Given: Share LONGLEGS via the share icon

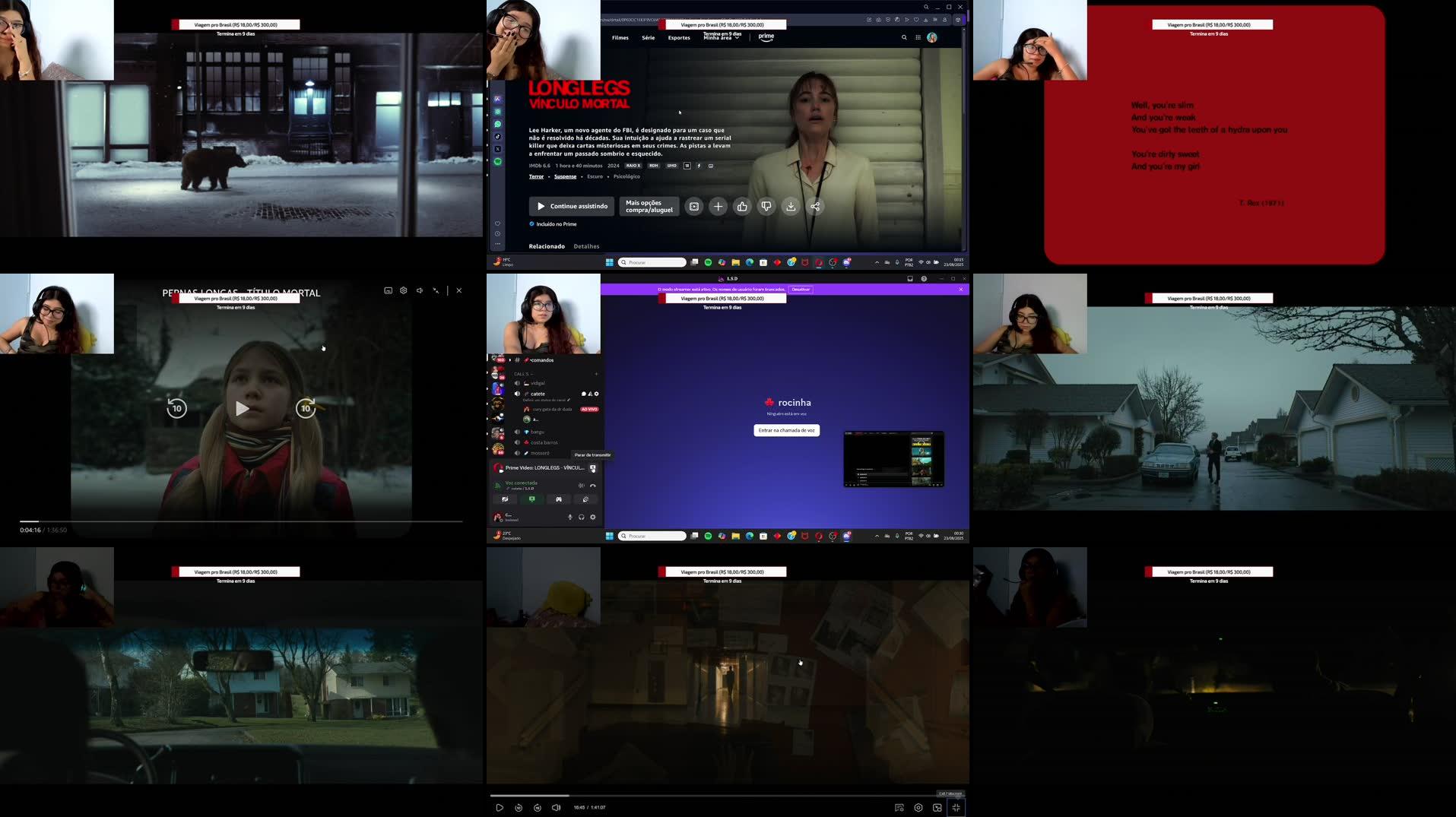Looking at the screenshot, I should [x=815, y=207].
